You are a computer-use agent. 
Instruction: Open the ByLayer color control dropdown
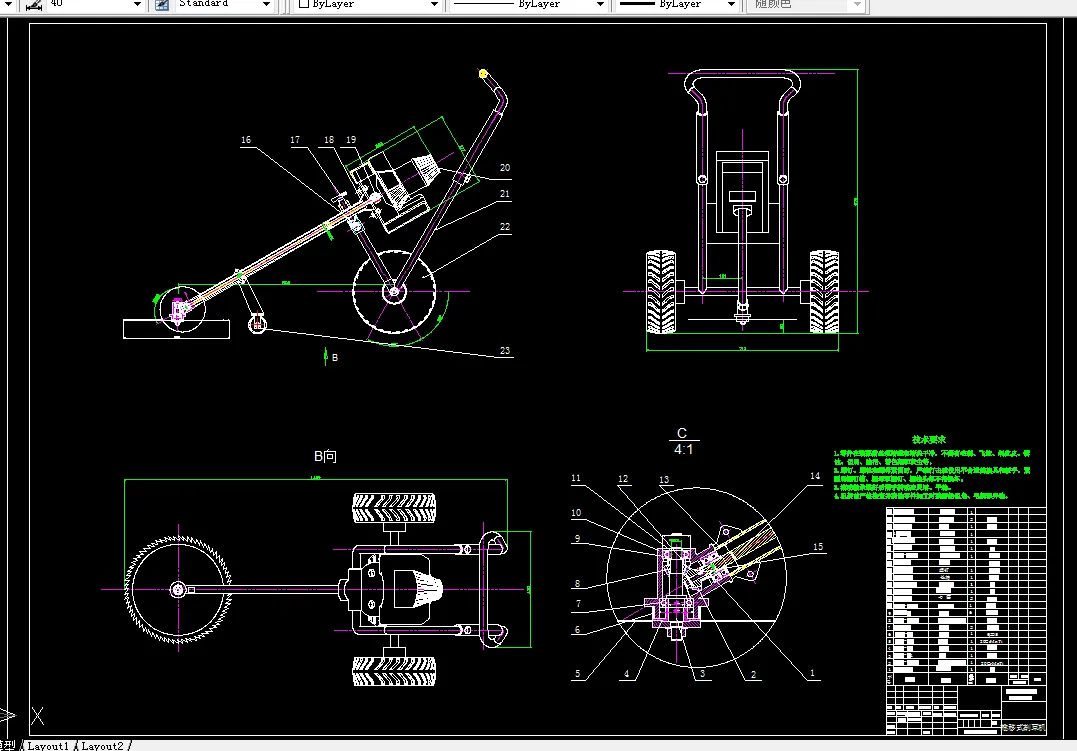[368, 4]
